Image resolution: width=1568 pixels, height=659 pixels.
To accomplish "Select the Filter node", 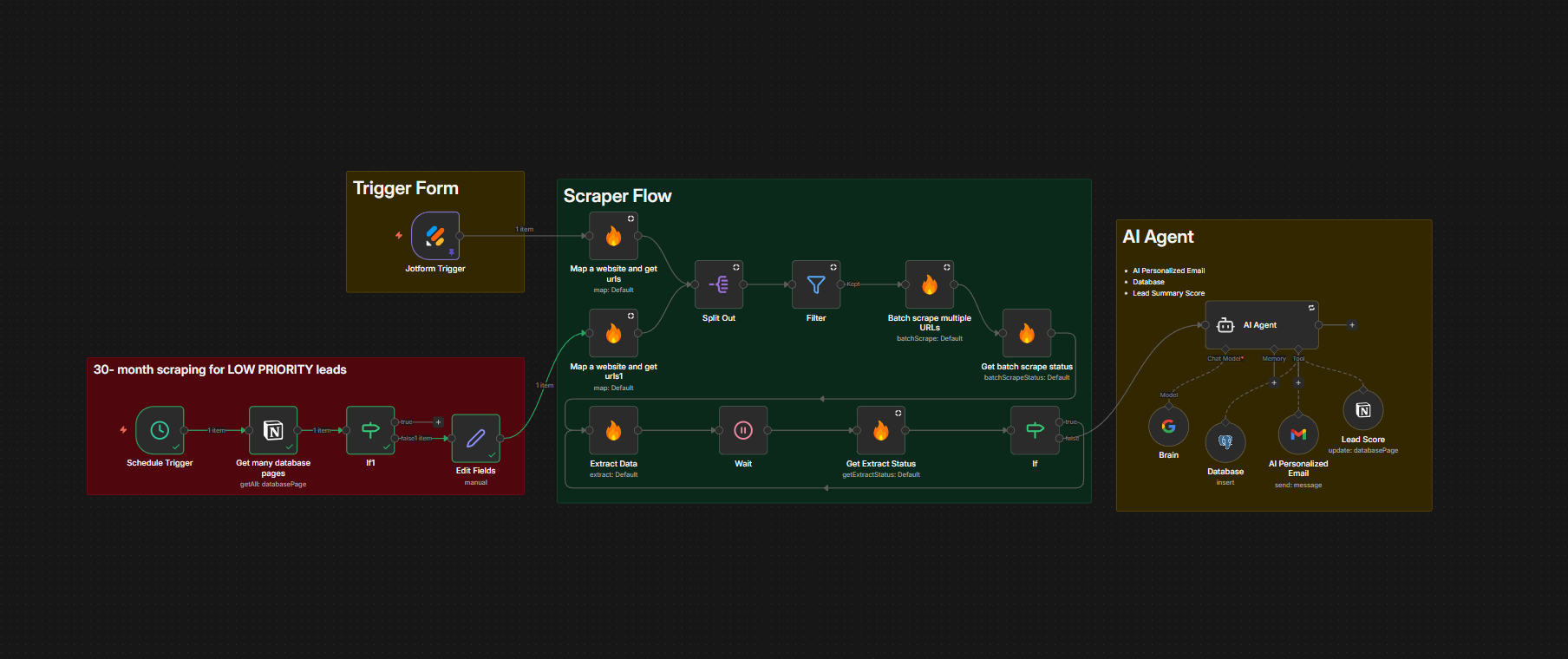I will [x=816, y=284].
